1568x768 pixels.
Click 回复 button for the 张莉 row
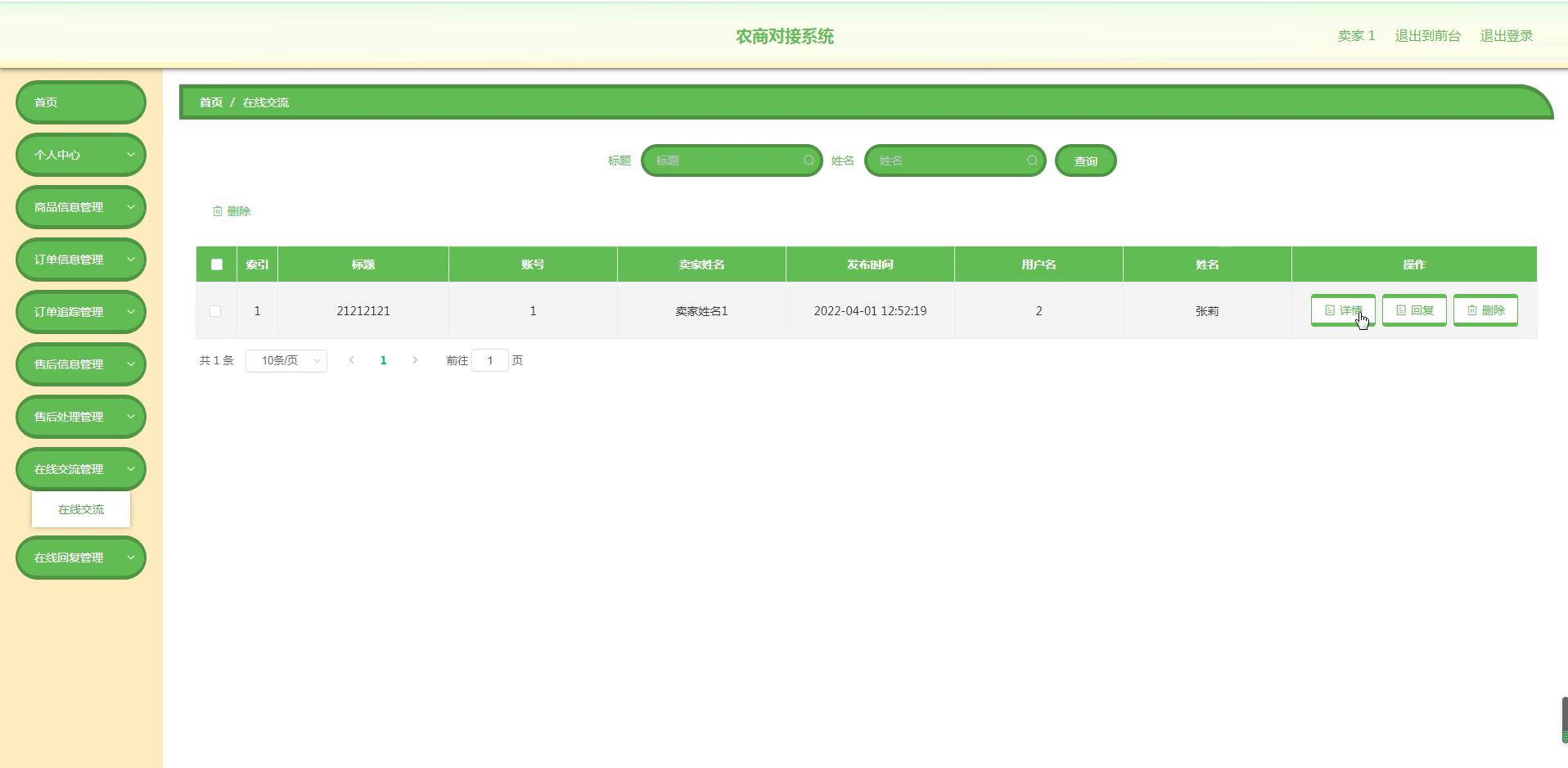click(1413, 310)
